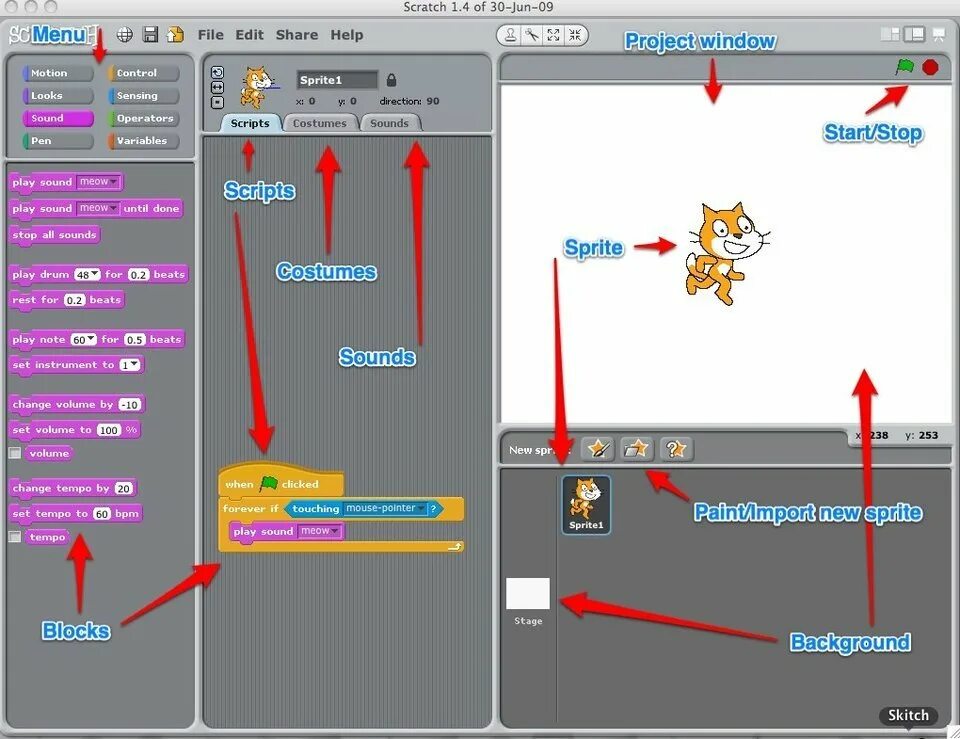Select the Variables block category
960x739 pixels.
point(143,141)
